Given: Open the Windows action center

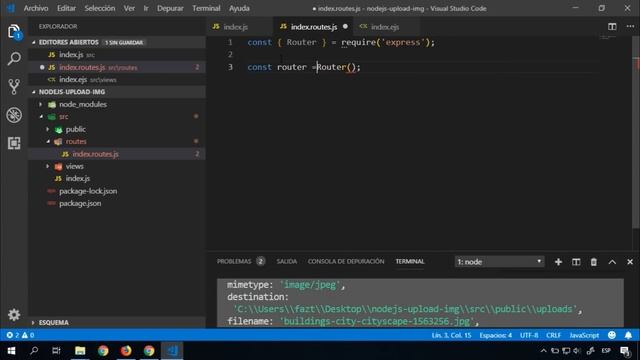Looking at the screenshot, I should click(624, 351).
